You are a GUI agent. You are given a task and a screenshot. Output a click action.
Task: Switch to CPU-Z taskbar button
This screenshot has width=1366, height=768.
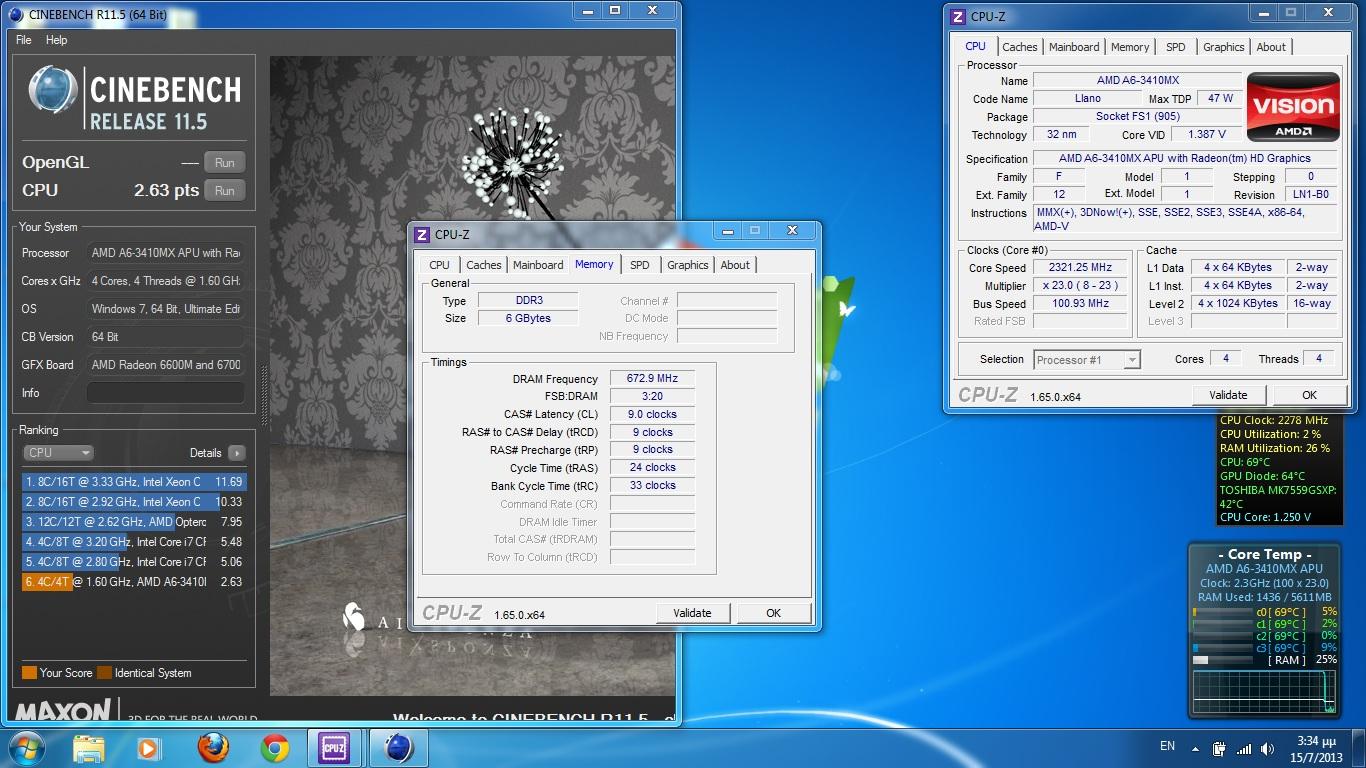[x=334, y=748]
